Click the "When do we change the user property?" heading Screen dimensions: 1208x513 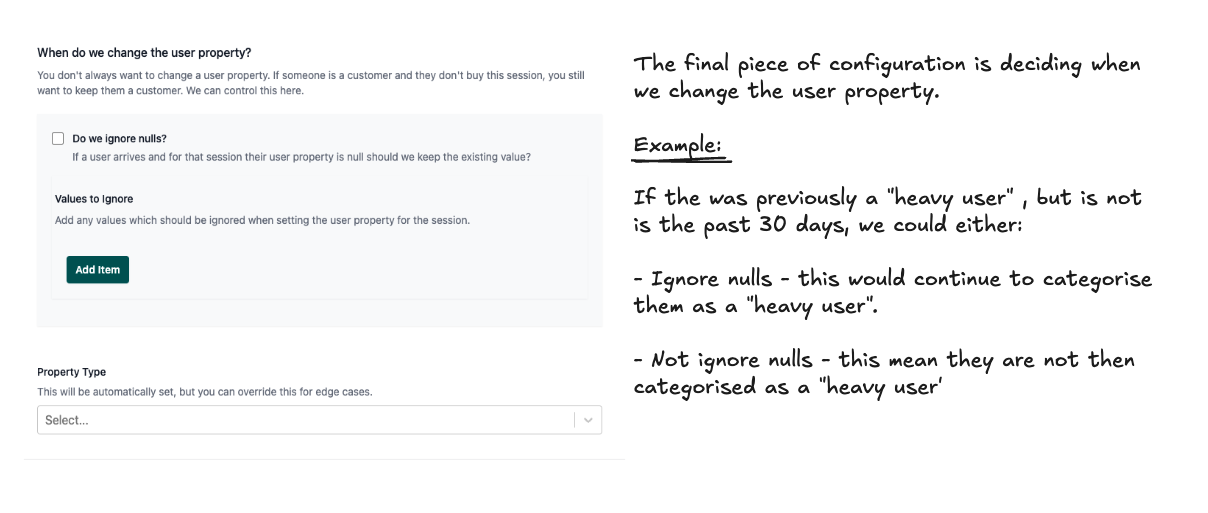(144, 52)
